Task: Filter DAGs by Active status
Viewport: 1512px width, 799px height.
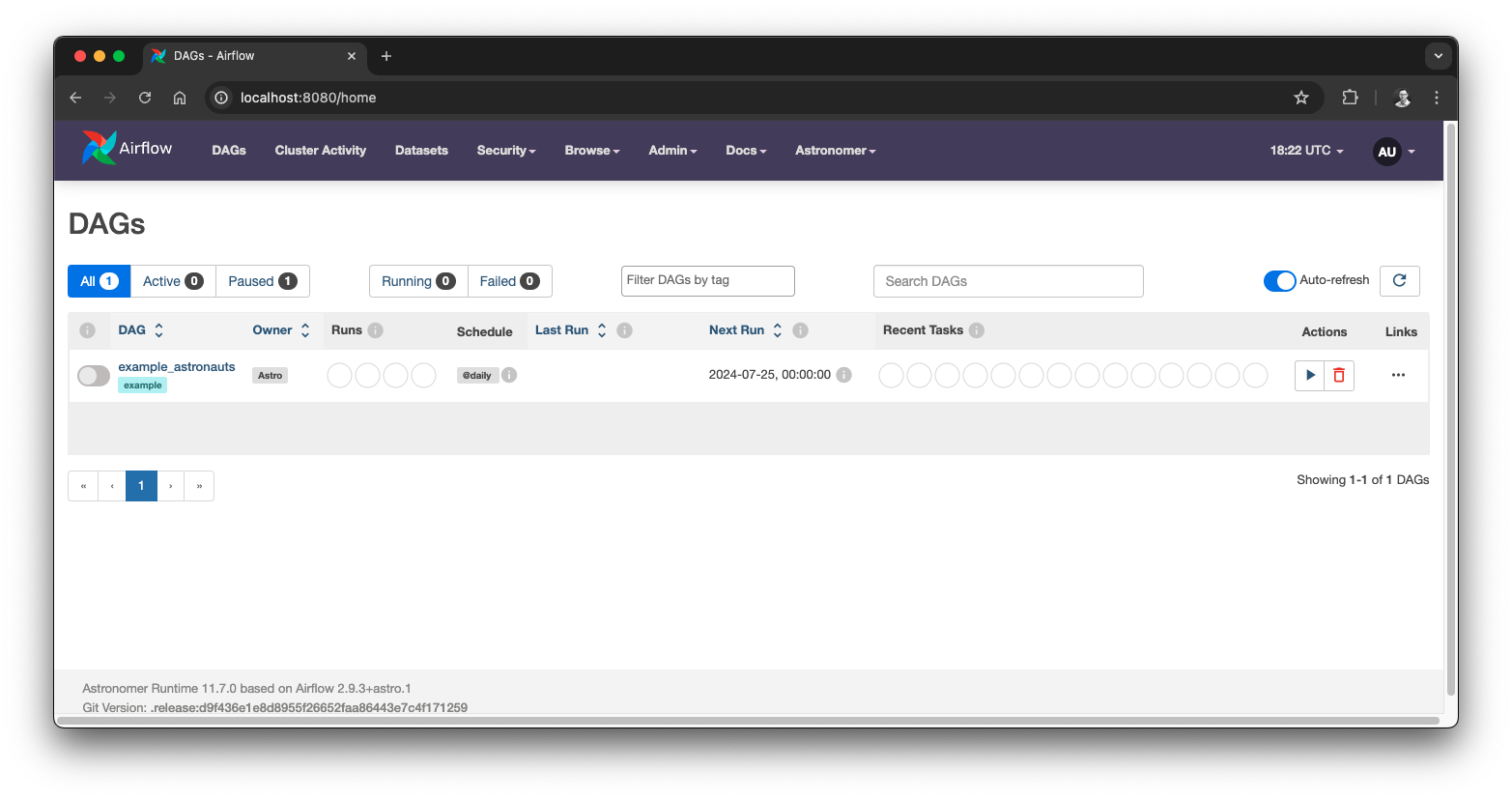Action: [x=172, y=280]
